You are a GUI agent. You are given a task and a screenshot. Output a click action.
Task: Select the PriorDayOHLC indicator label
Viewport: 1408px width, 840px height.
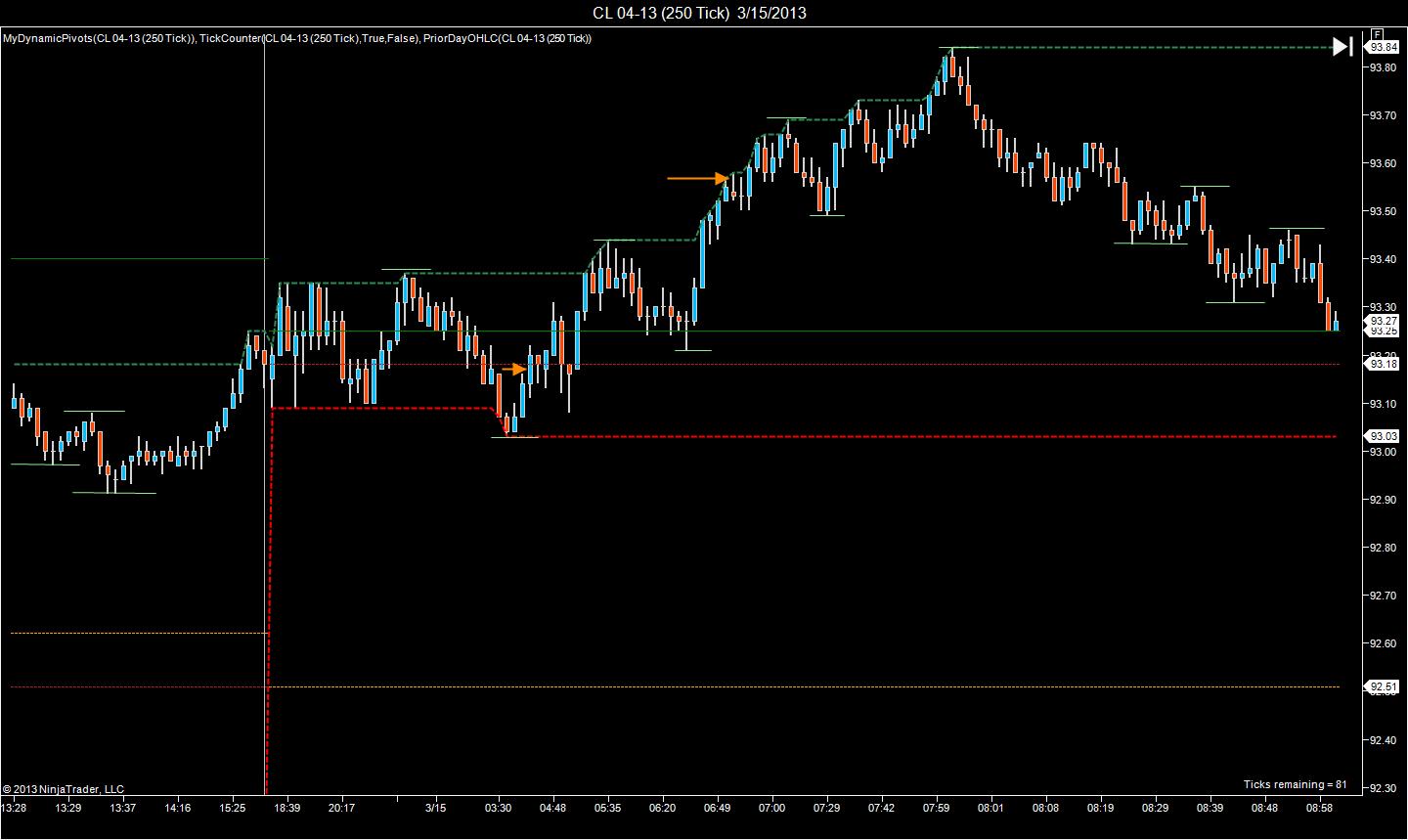[507, 39]
